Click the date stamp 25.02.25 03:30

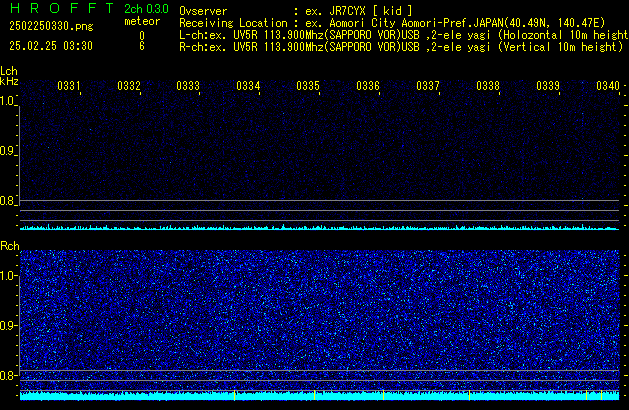pos(51,46)
